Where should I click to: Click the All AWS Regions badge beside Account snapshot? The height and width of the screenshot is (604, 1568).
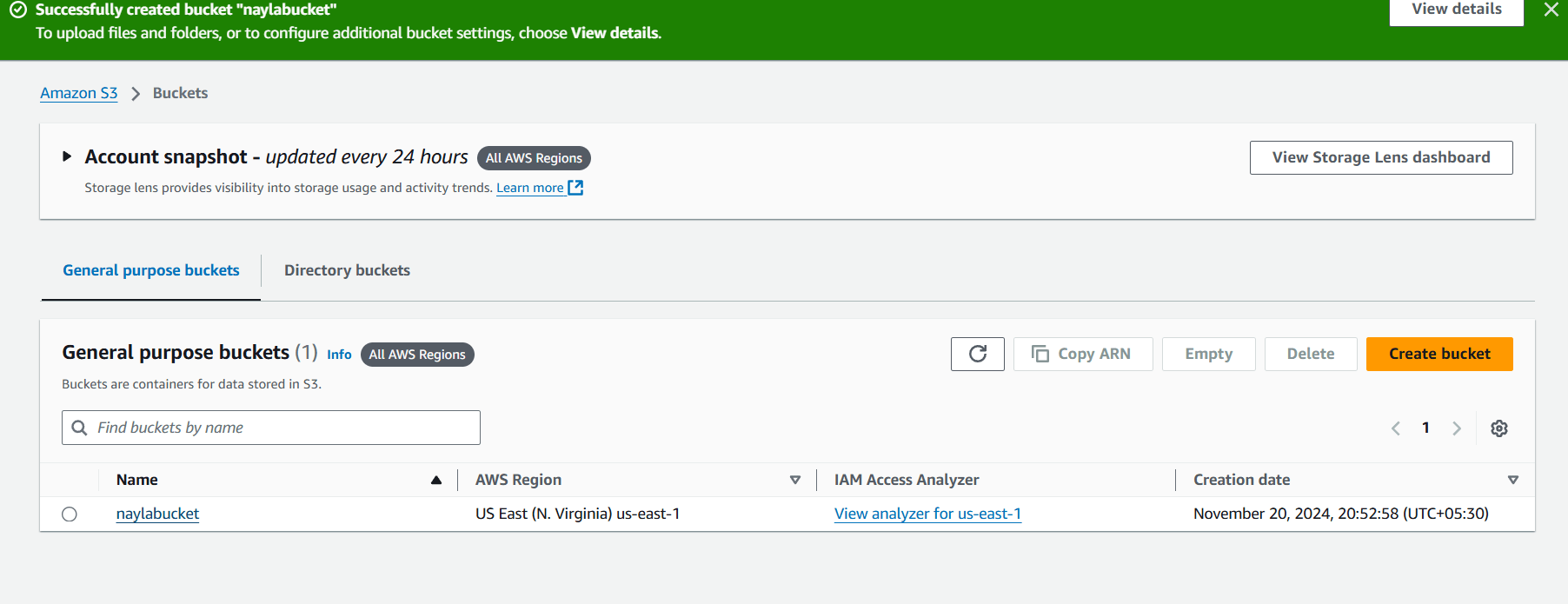coord(534,158)
